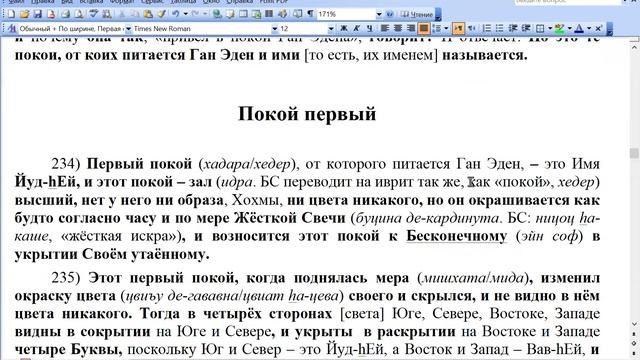Open the font name dropdown arrow
Viewport: 640px width, 360px height.
[275, 29]
